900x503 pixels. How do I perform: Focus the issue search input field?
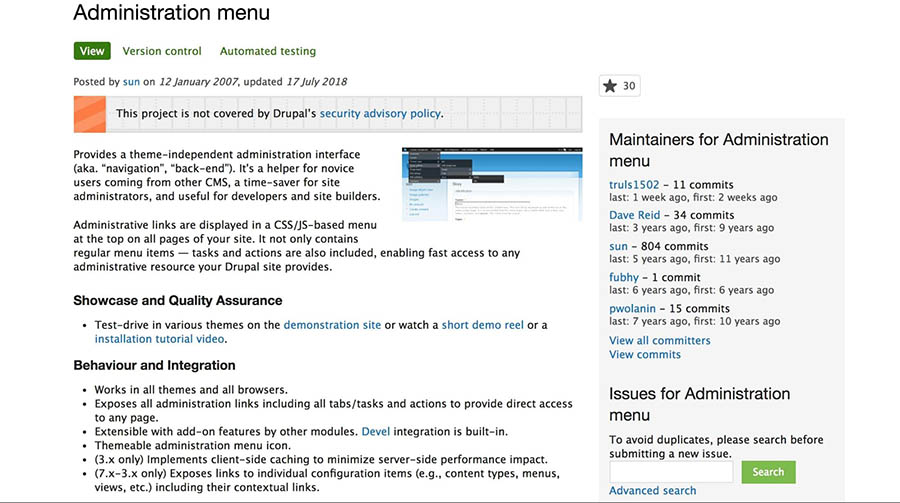[x=671, y=472]
